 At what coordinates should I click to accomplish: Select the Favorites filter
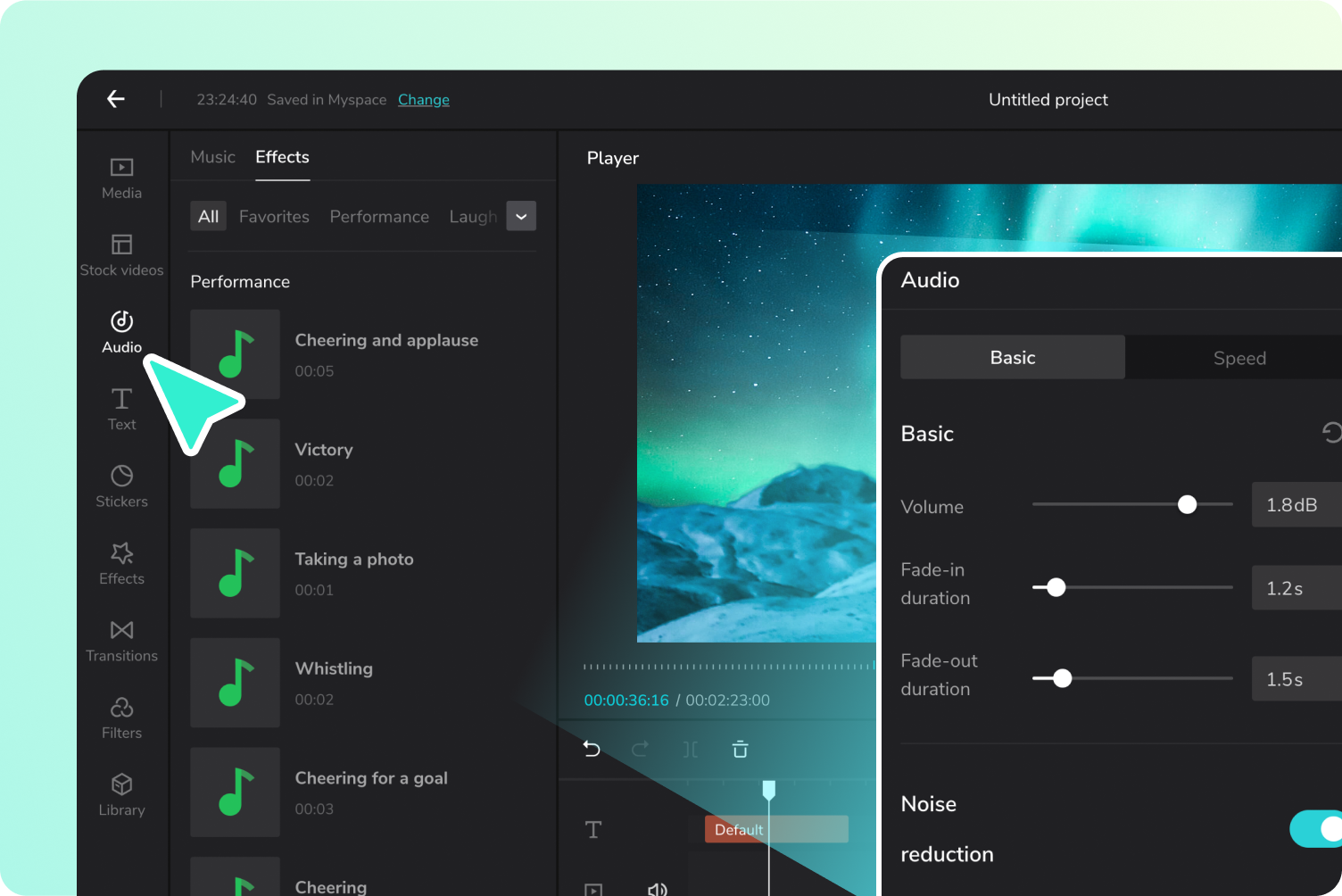[x=274, y=217]
